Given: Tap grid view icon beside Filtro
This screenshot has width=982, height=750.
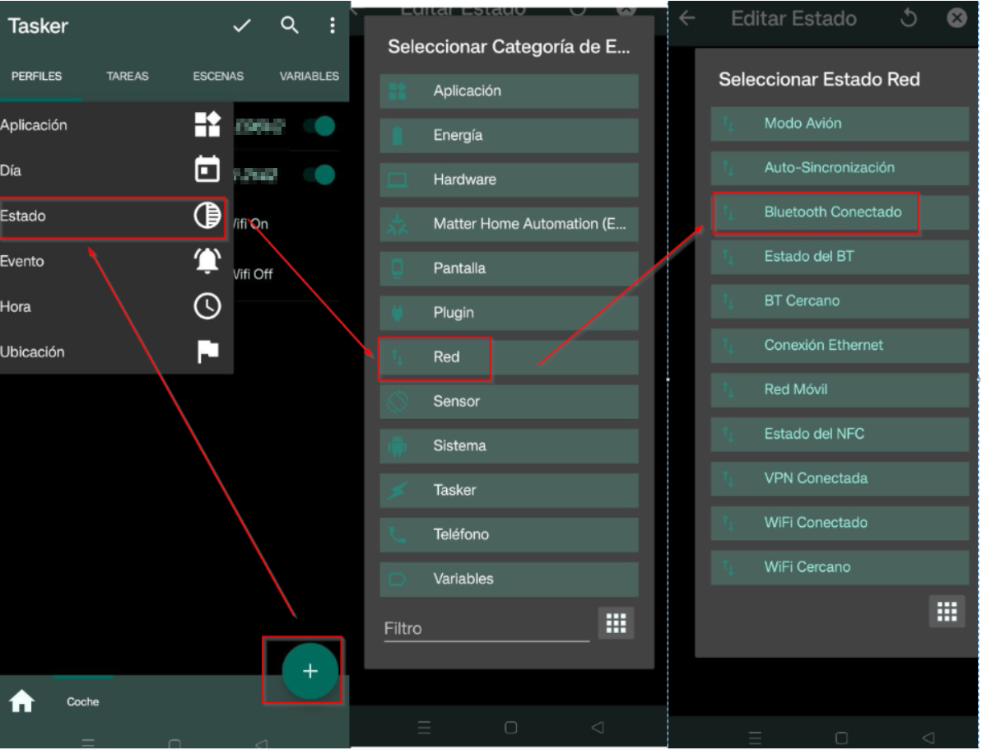Looking at the screenshot, I should click(x=616, y=623).
